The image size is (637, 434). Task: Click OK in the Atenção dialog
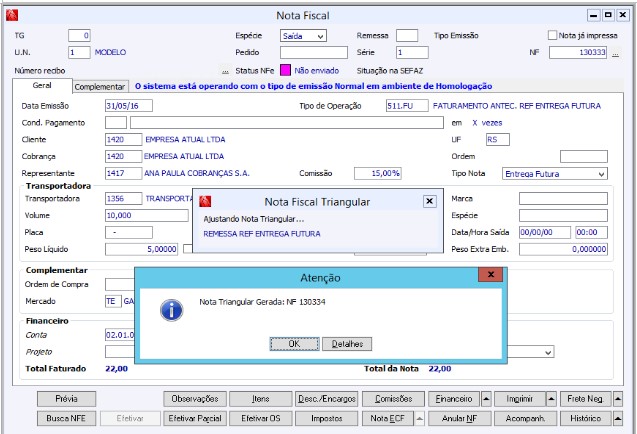point(294,344)
